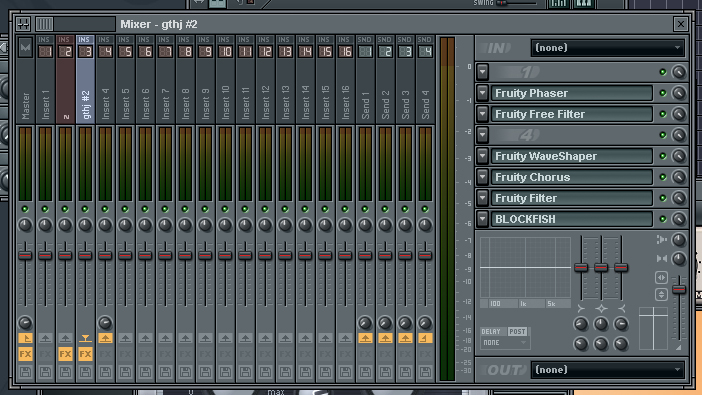
Task: Click the first EQ band level fader
Action: click(581, 268)
